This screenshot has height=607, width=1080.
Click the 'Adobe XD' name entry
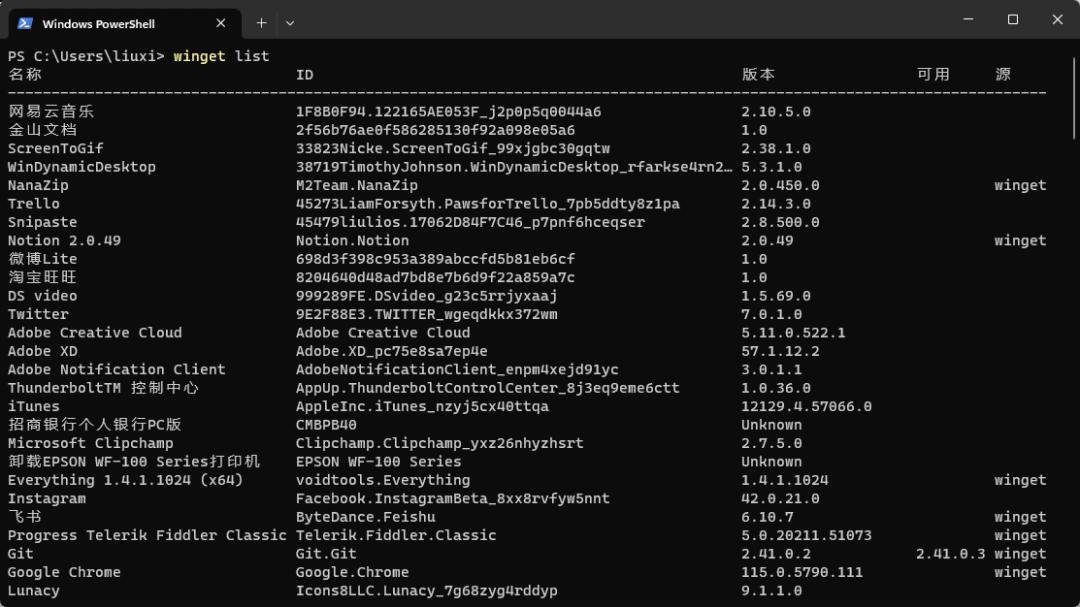pos(43,351)
